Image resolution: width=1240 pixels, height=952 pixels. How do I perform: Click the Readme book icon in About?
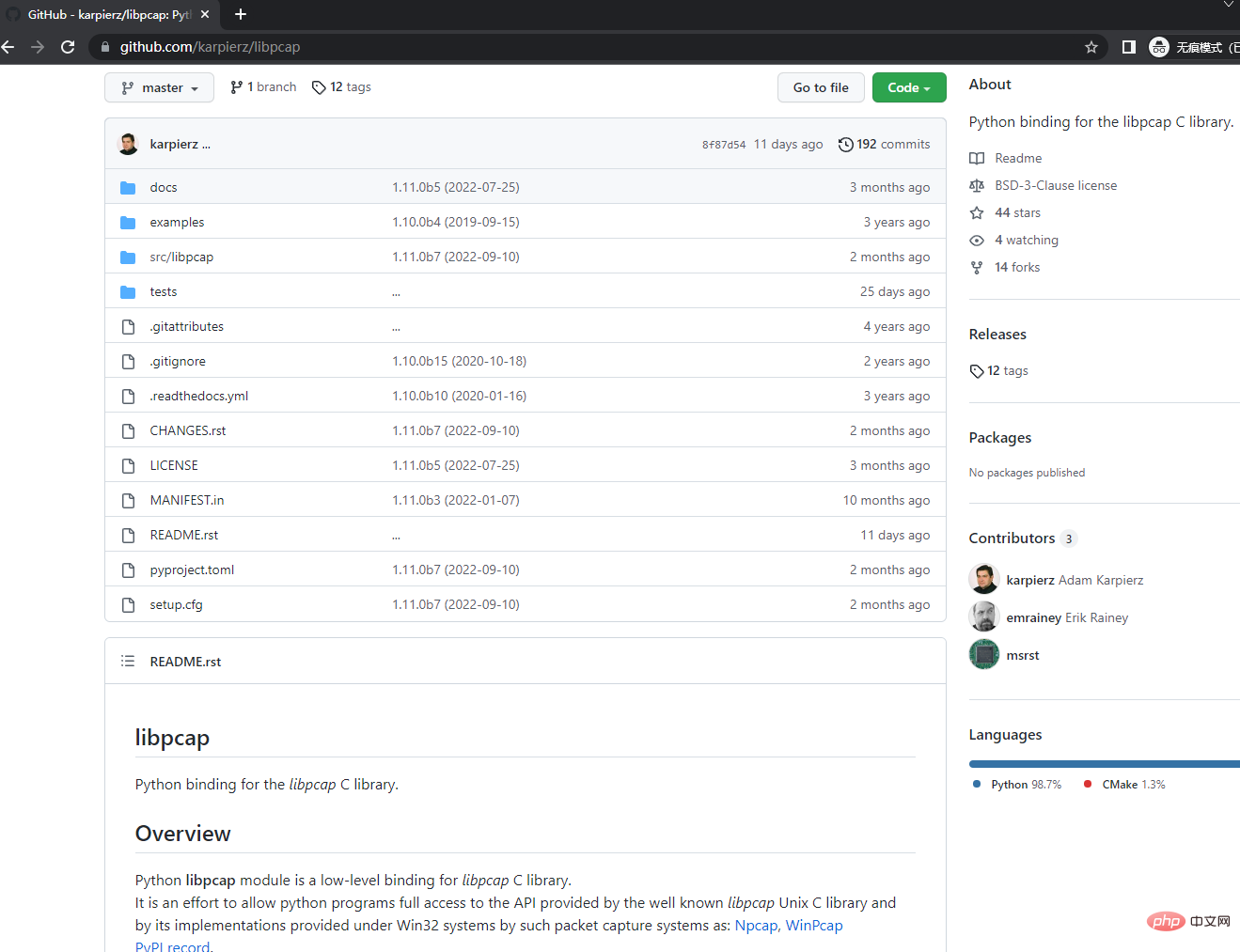[x=978, y=159]
